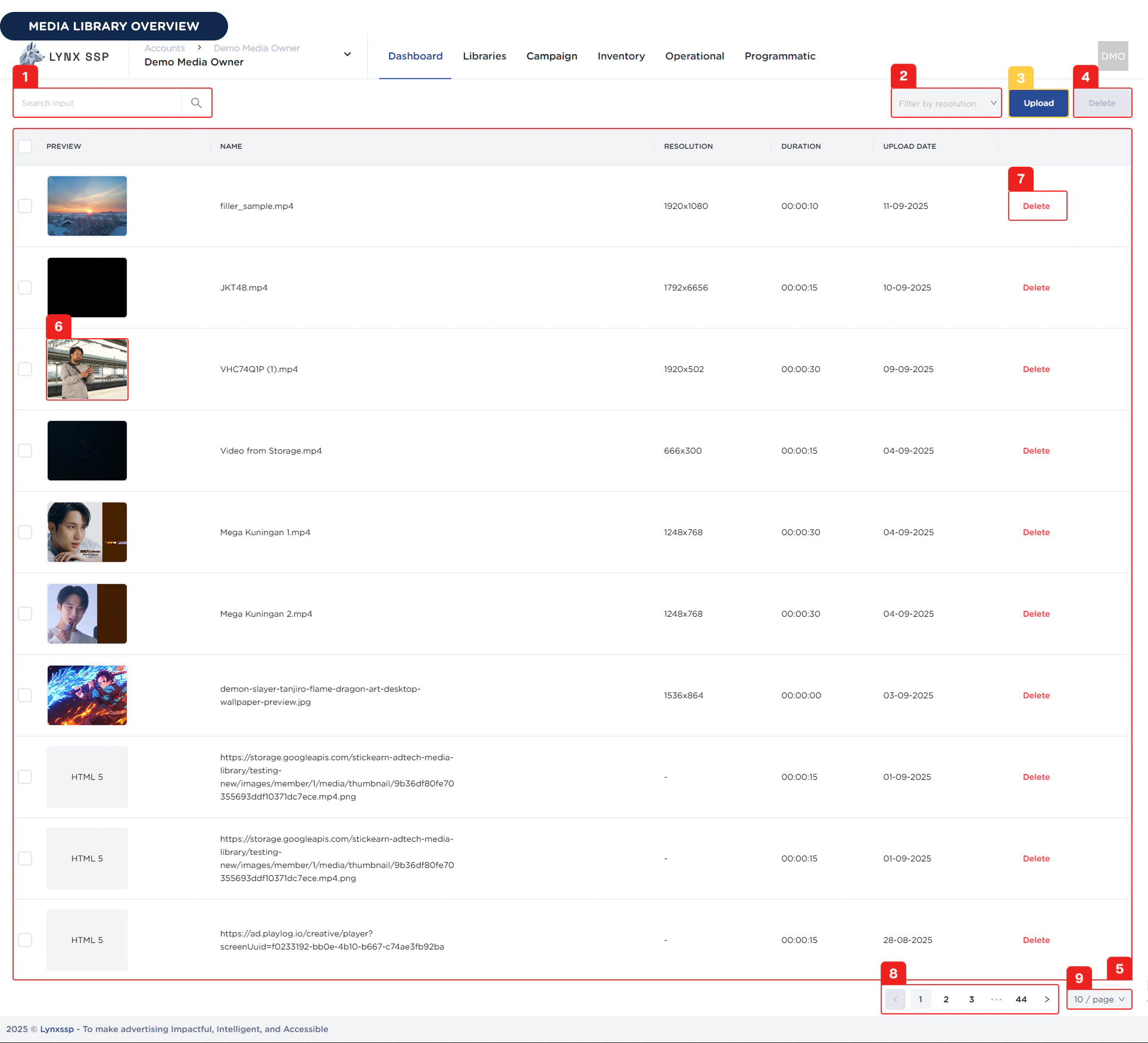1148x1043 pixels.
Task: Toggle the select-all checkbox in table header
Action: 26,146
